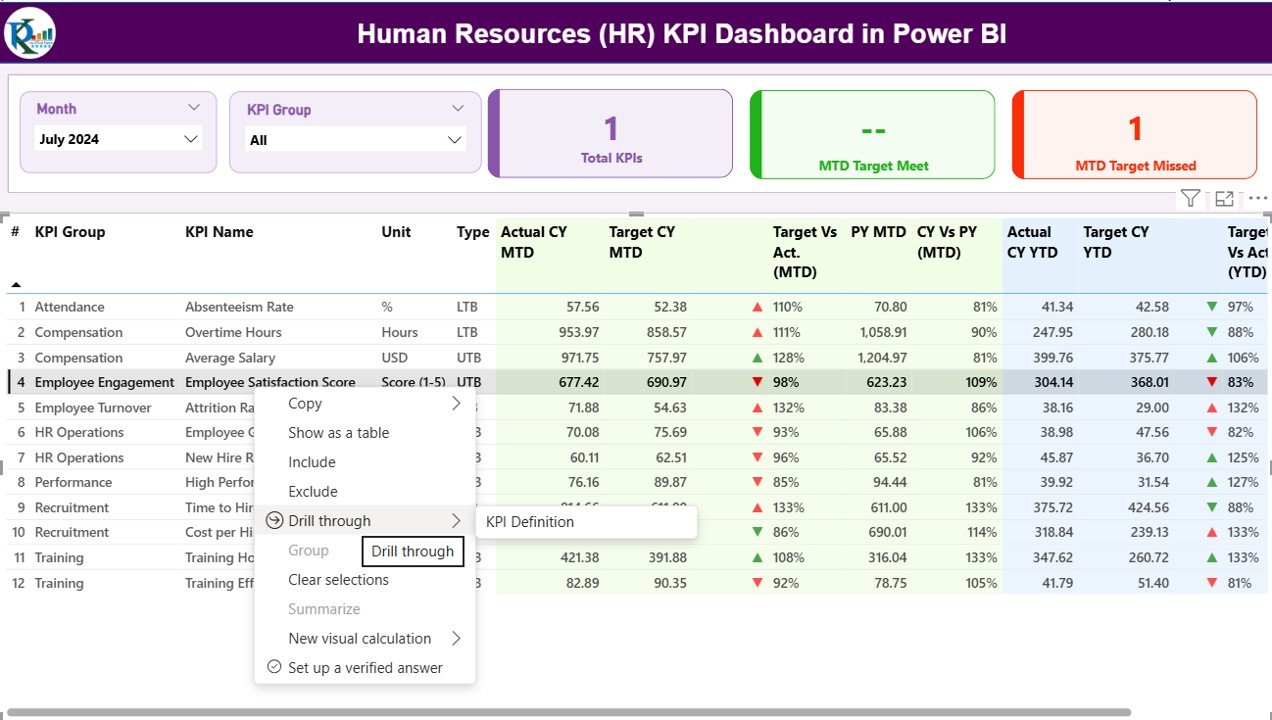This screenshot has width=1272, height=720.
Task: Expand the Copy submenu chevron
Action: point(456,403)
